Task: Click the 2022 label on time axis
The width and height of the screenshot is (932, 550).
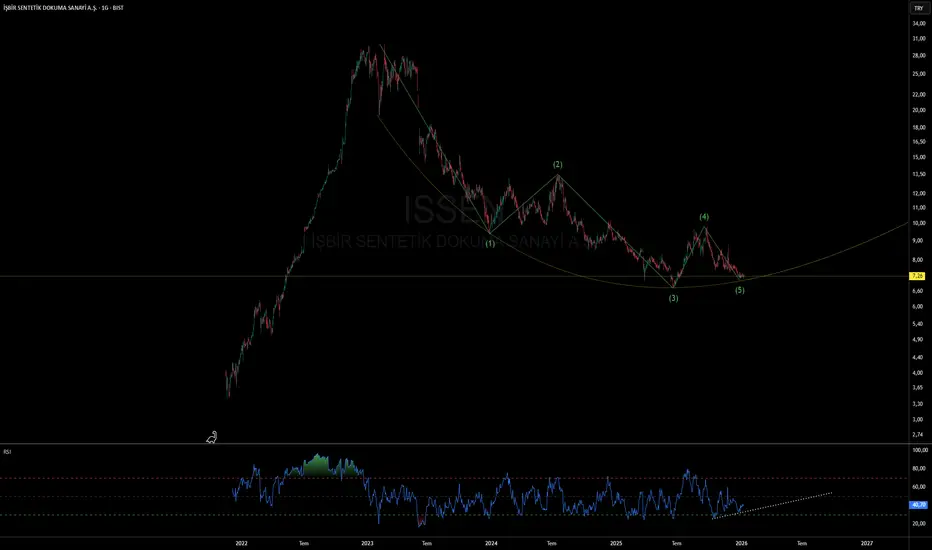Action: click(241, 543)
